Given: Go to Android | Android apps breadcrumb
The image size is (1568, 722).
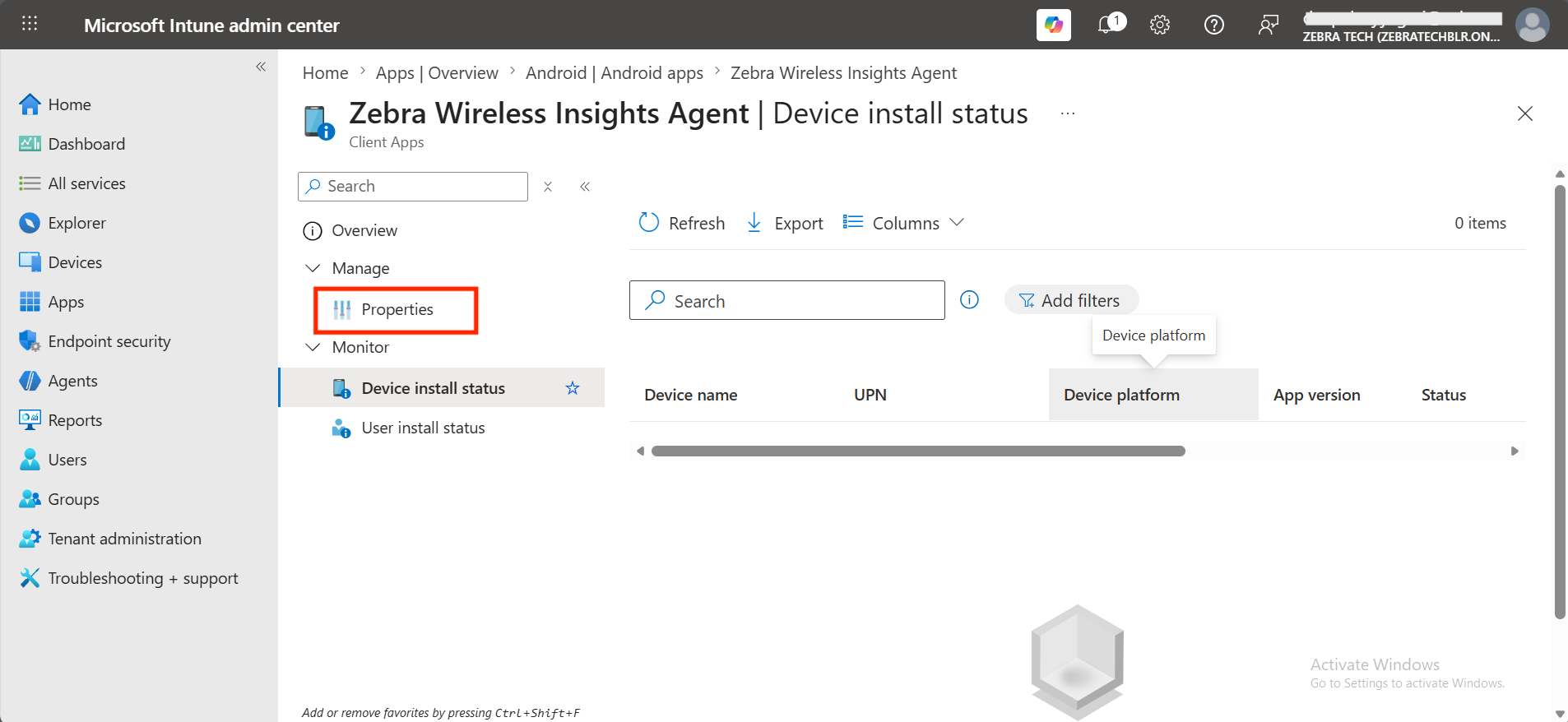Looking at the screenshot, I should pos(615,73).
